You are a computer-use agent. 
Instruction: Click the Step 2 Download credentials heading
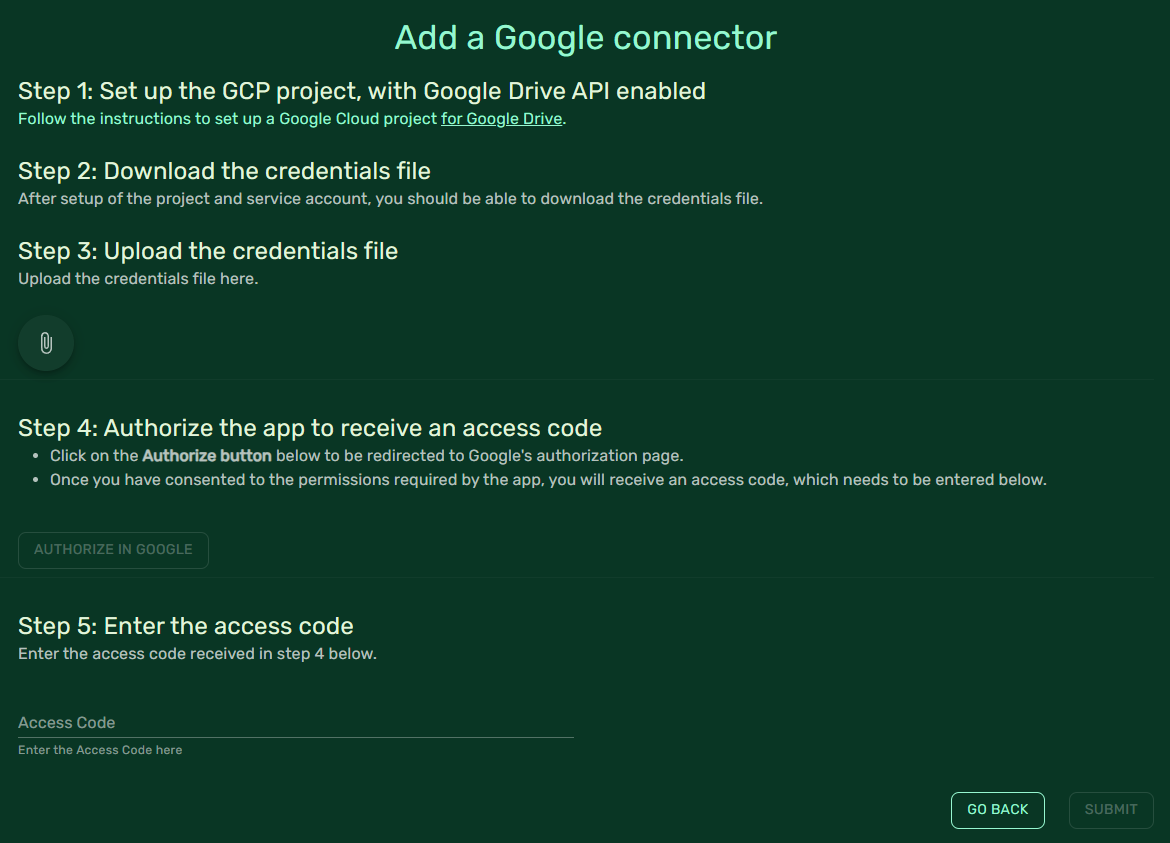click(224, 171)
